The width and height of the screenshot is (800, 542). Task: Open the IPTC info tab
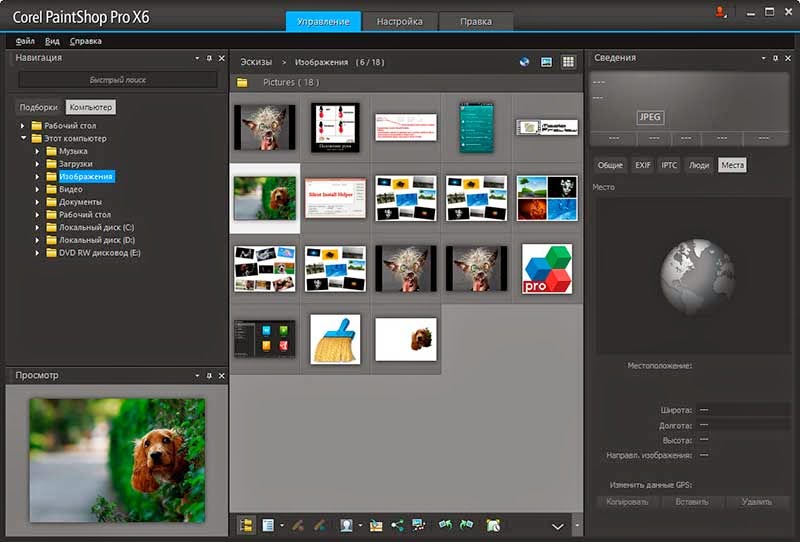669,165
